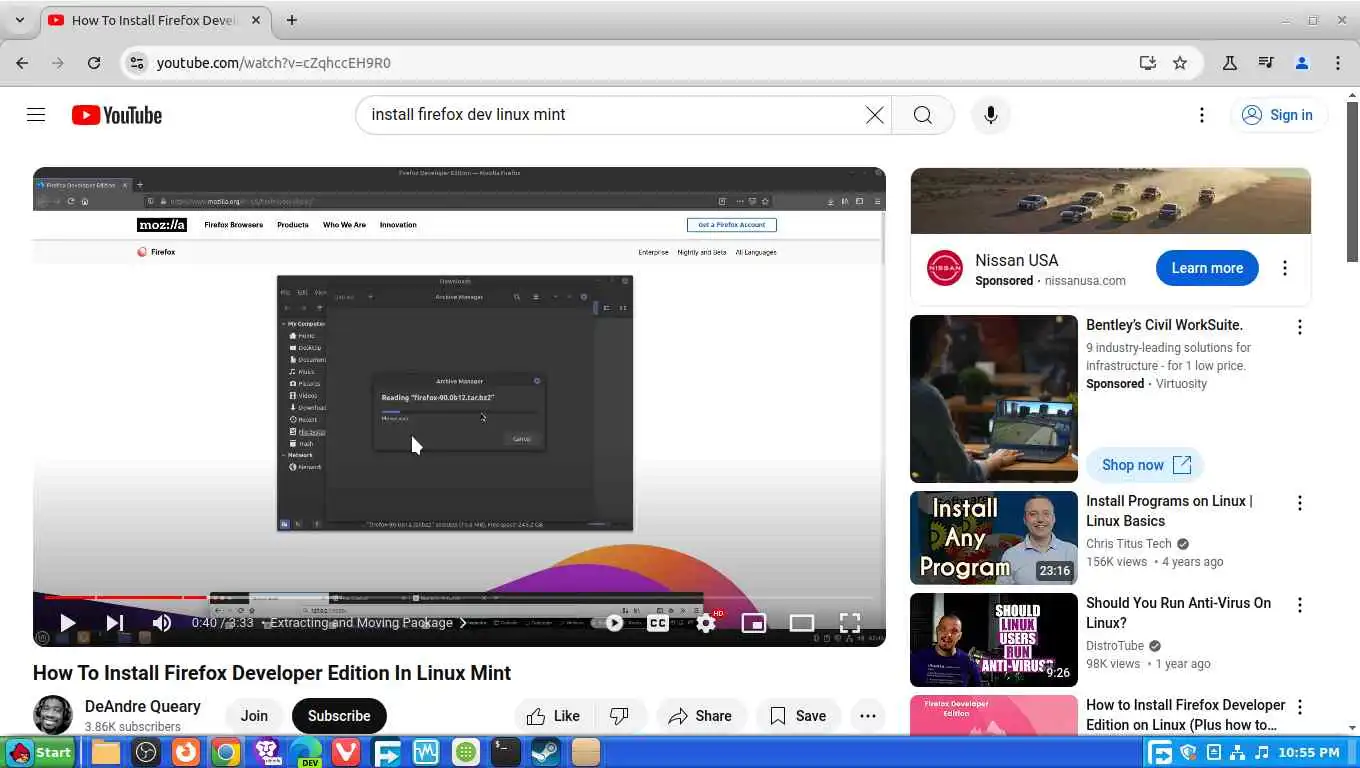Share the video
This screenshot has height=768, width=1360.
point(701,716)
